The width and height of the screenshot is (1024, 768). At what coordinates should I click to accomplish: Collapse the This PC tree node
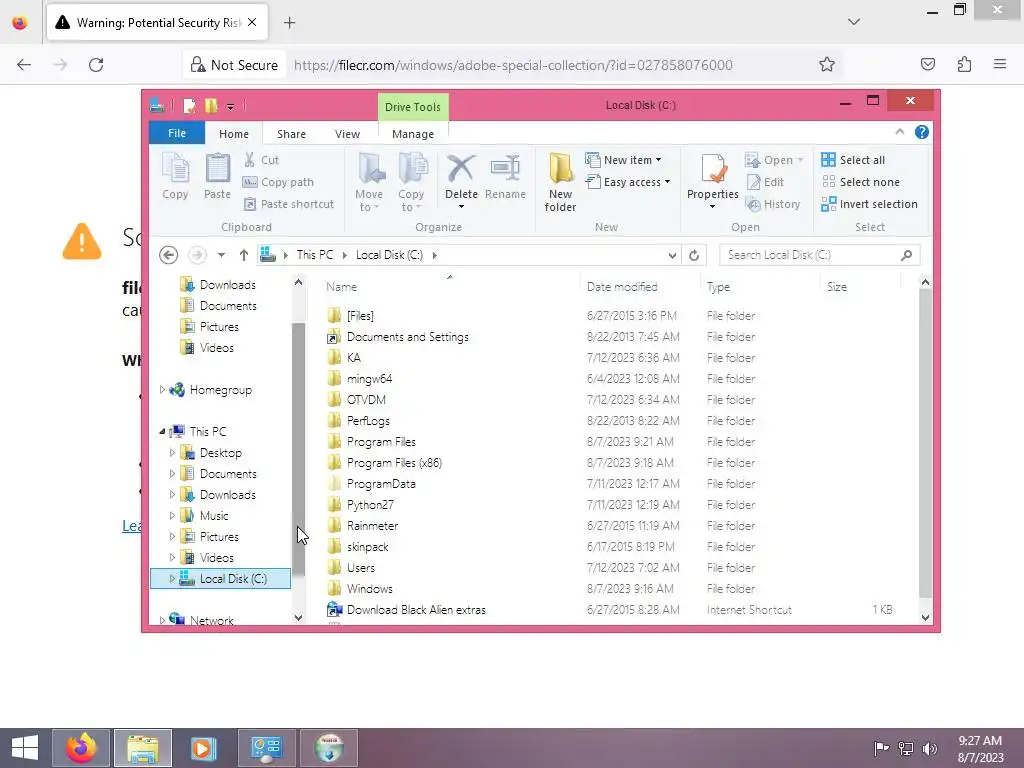[x=162, y=432]
